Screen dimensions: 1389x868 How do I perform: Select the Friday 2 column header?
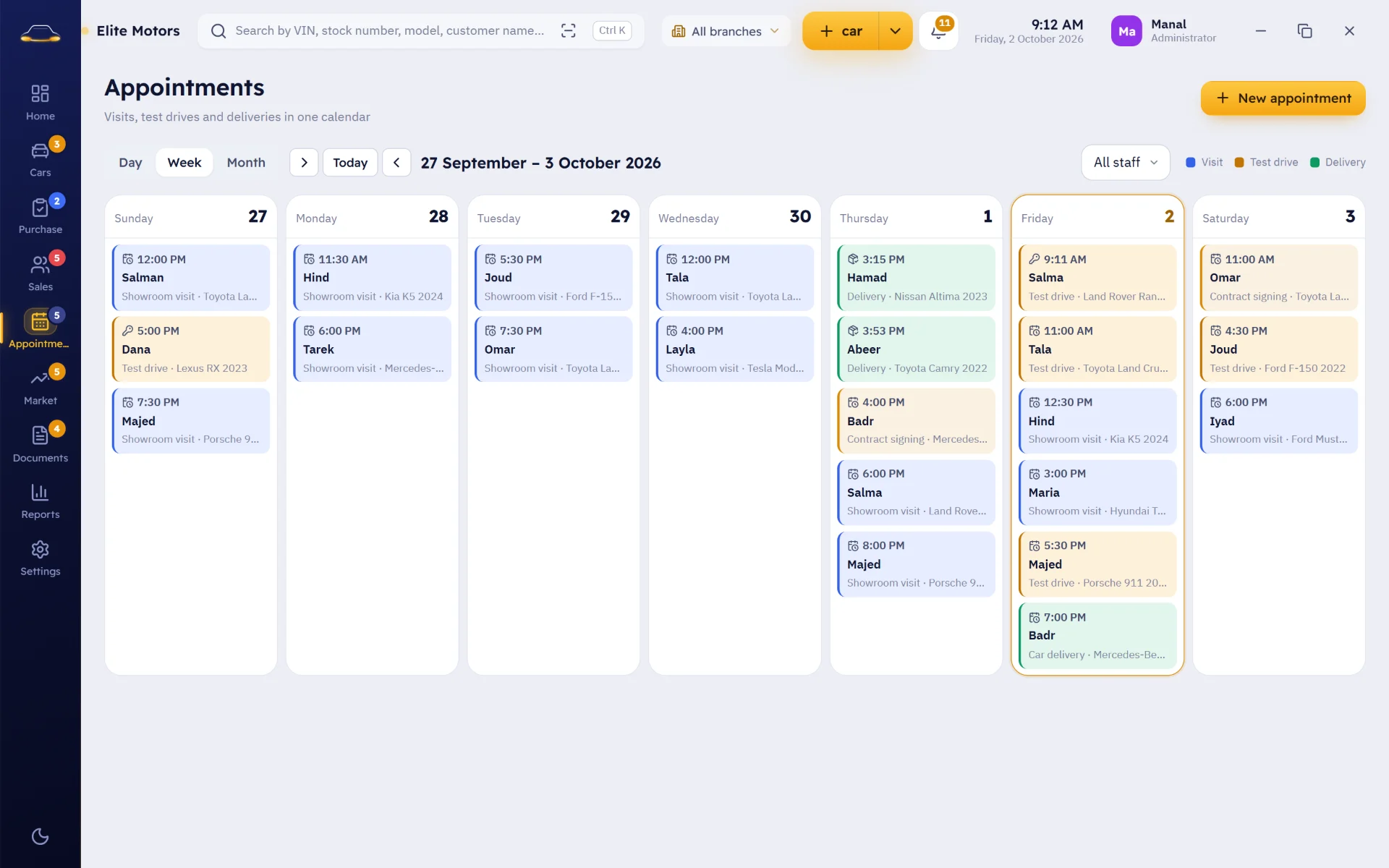click(x=1097, y=217)
